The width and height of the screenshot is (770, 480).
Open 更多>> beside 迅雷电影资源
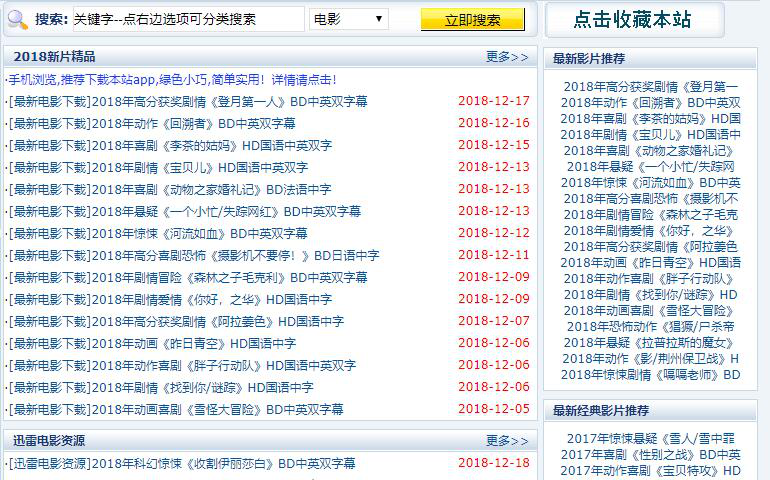click(507, 441)
